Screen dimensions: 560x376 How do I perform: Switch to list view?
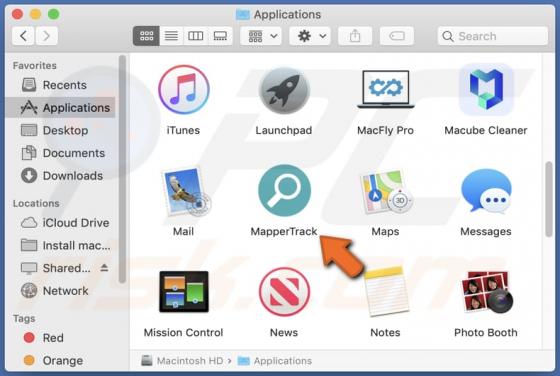point(171,36)
